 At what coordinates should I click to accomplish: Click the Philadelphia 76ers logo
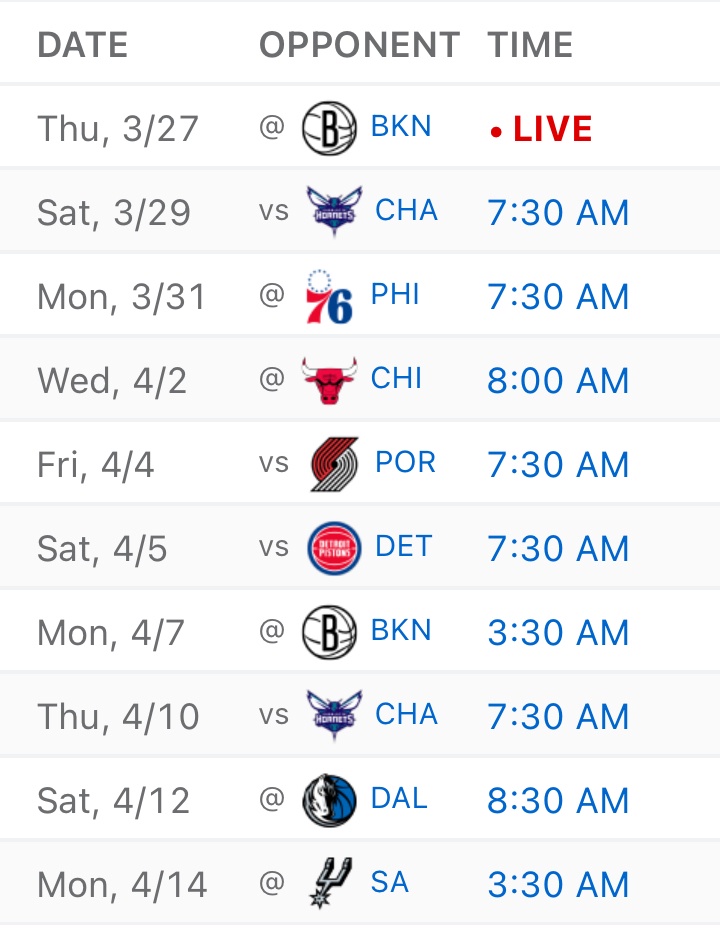[329, 297]
